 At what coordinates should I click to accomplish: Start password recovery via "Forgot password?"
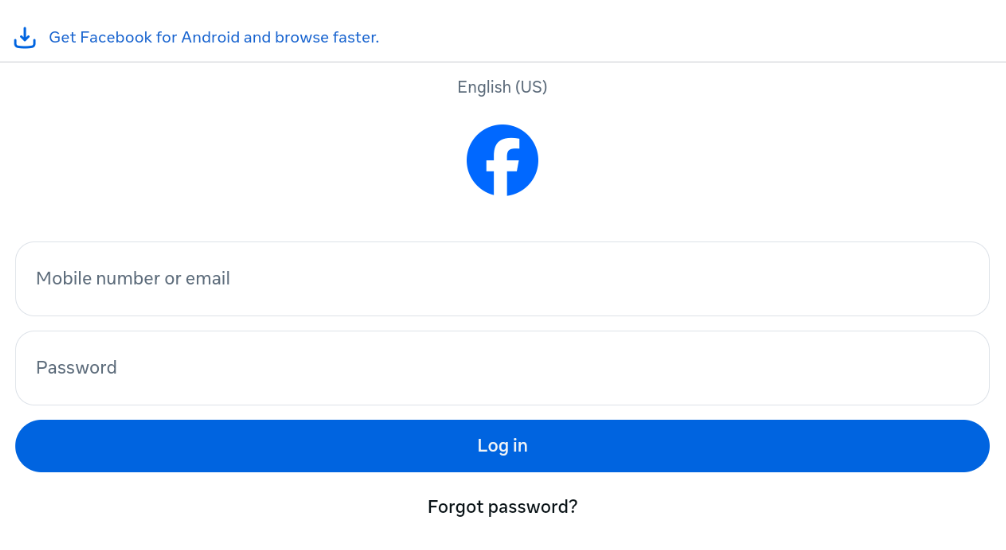pos(502,507)
